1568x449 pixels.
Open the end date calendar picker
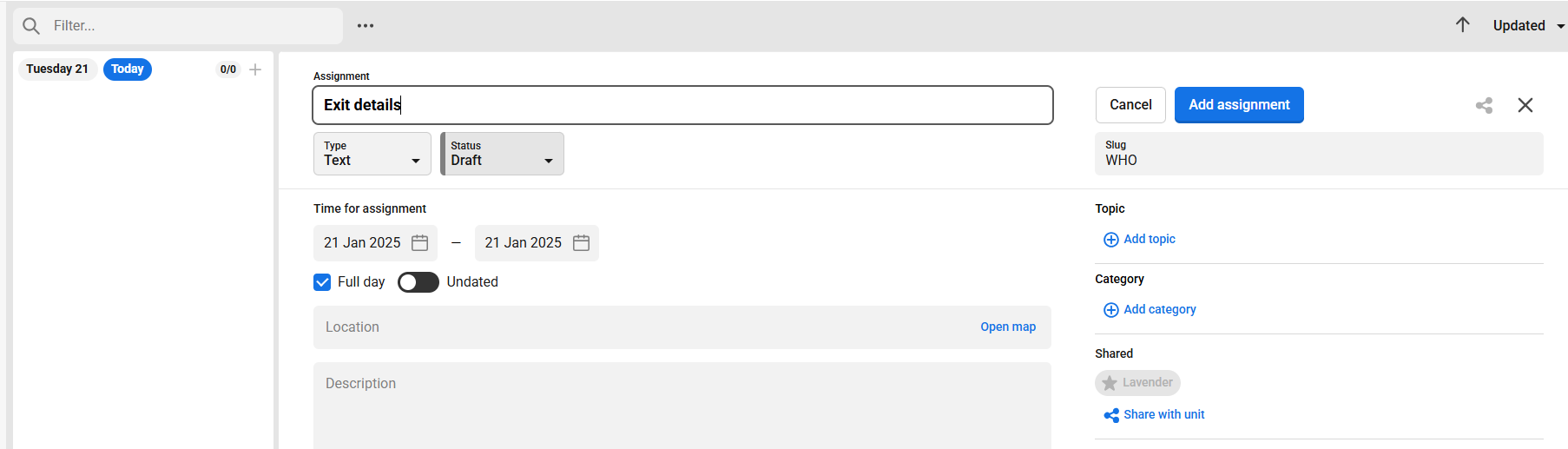pos(582,243)
